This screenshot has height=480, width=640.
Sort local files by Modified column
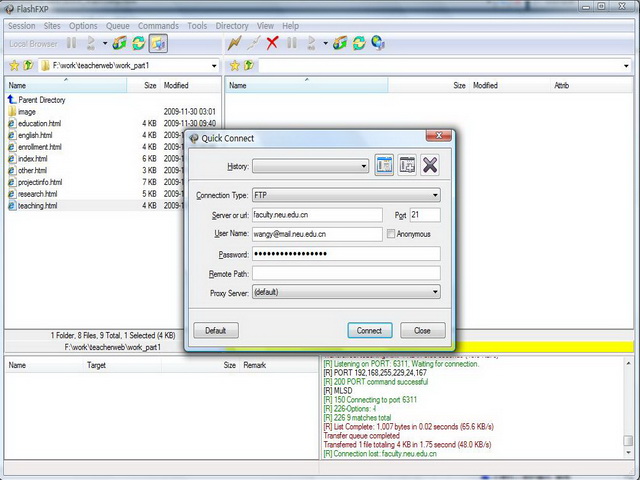(190, 85)
